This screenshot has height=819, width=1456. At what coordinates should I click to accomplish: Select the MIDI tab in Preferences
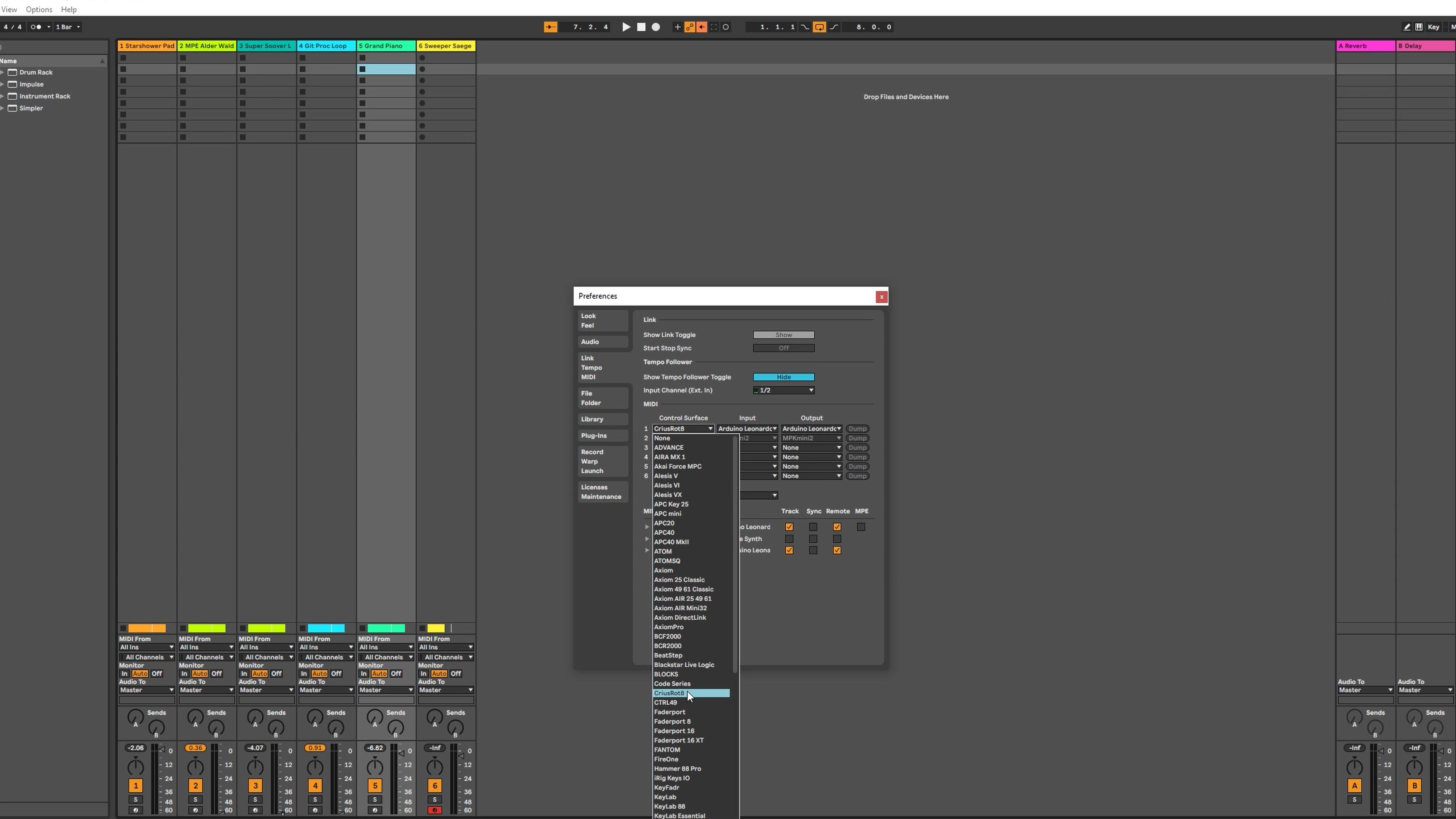point(588,377)
